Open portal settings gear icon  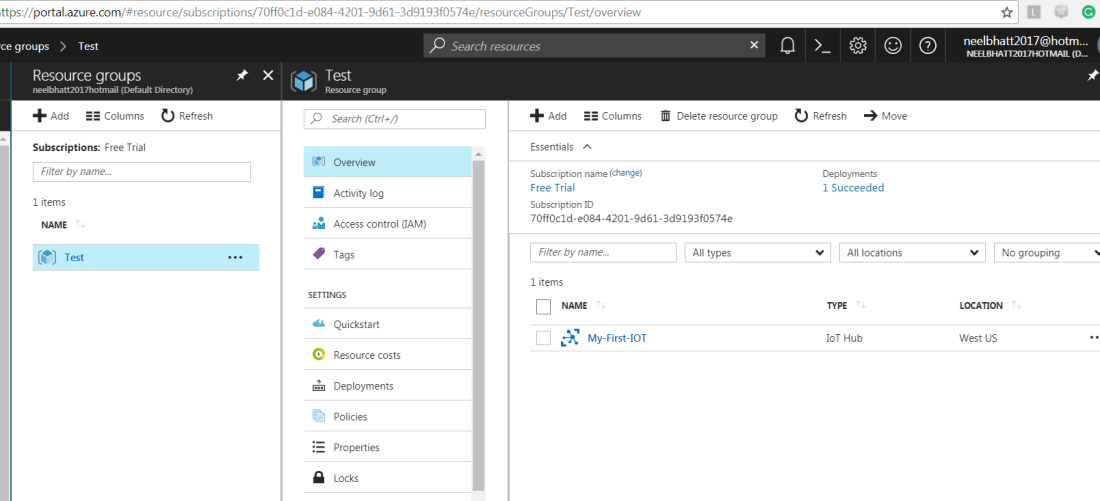(857, 46)
